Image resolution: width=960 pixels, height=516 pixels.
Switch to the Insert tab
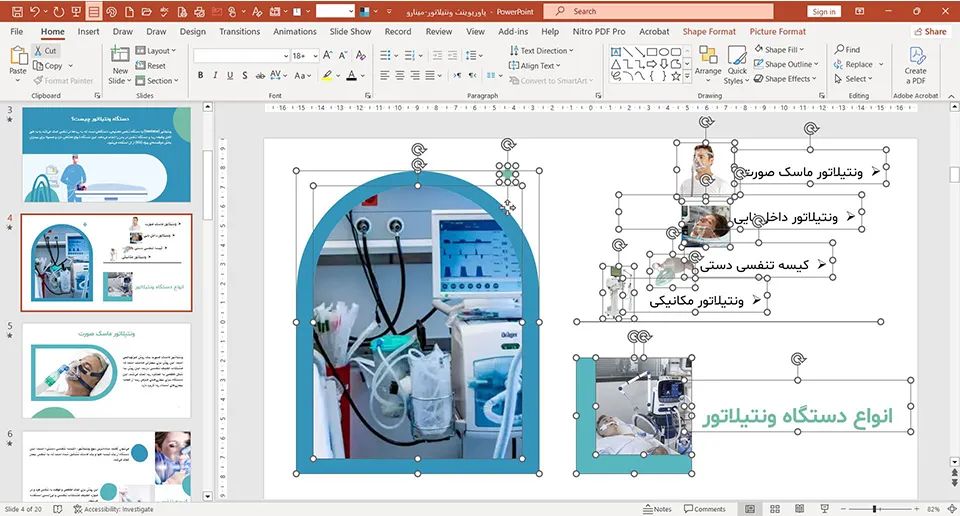(x=88, y=31)
